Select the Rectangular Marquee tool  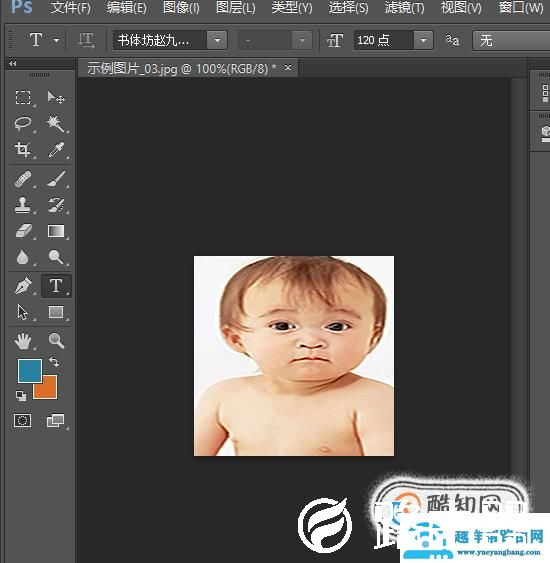pyautogui.click(x=23, y=97)
